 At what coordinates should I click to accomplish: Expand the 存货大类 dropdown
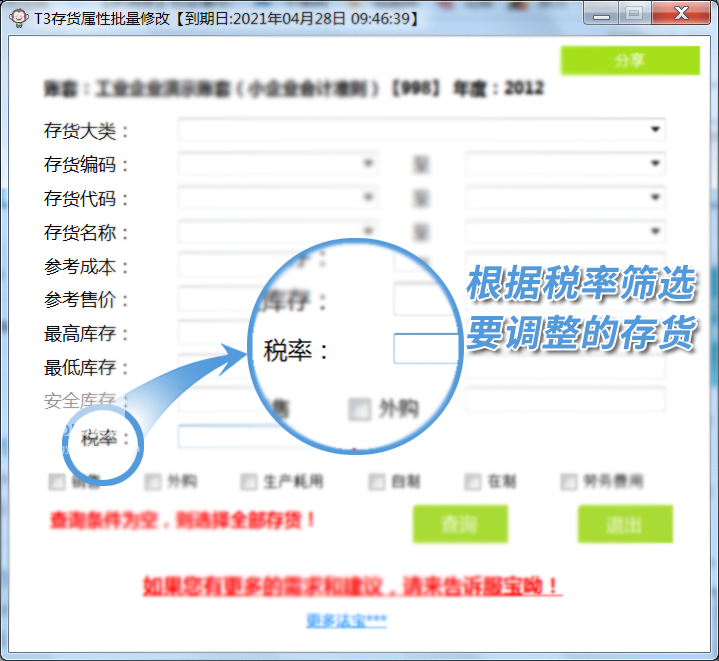click(656, 130)
